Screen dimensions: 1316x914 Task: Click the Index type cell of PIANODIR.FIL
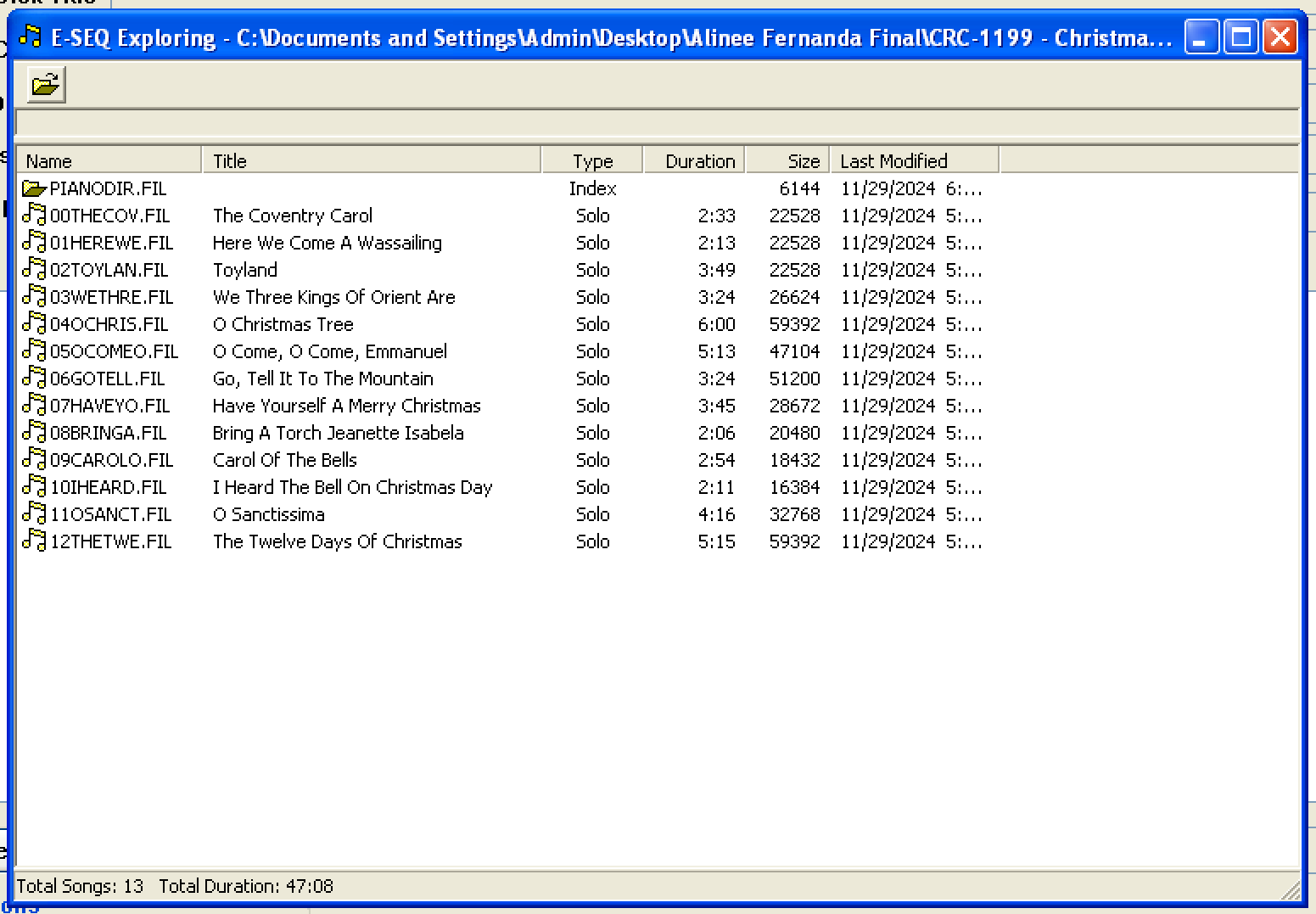tap(592, 188)
